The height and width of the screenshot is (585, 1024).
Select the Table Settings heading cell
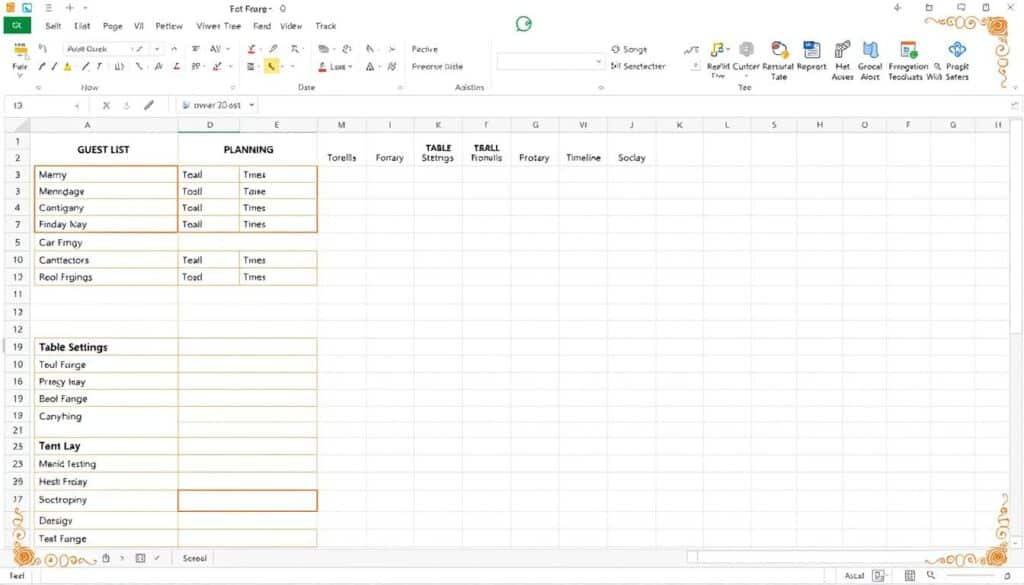coord(104,347)
